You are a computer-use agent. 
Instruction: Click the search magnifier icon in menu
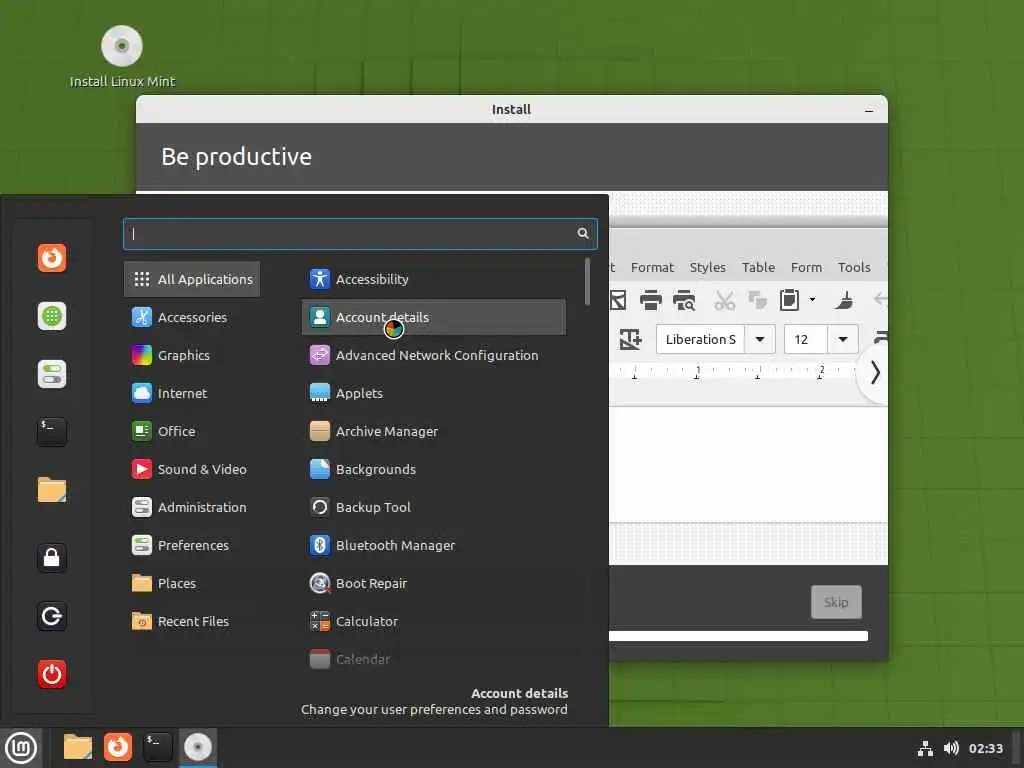583,233
